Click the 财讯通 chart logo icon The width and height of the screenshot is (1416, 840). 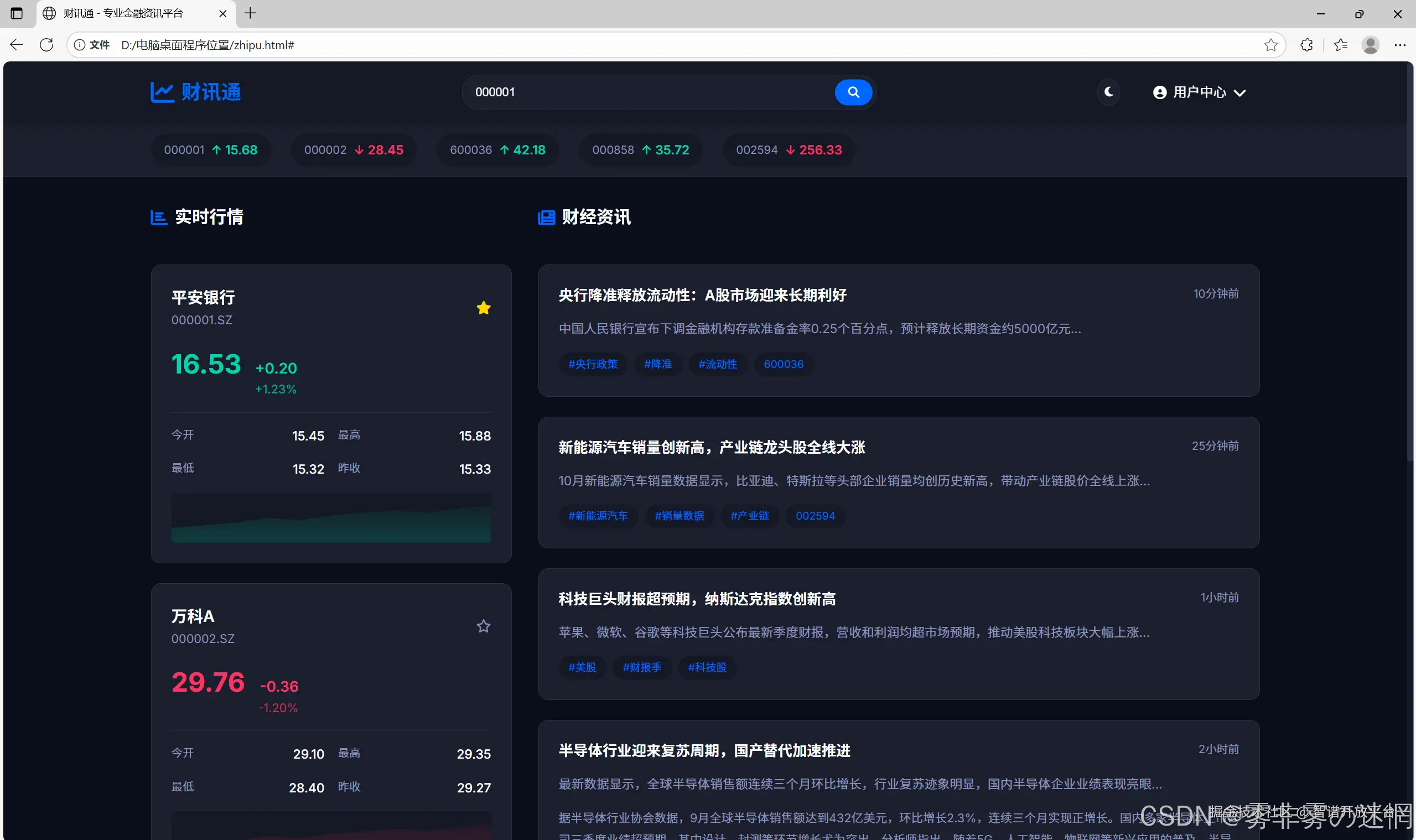click(162, 92)
